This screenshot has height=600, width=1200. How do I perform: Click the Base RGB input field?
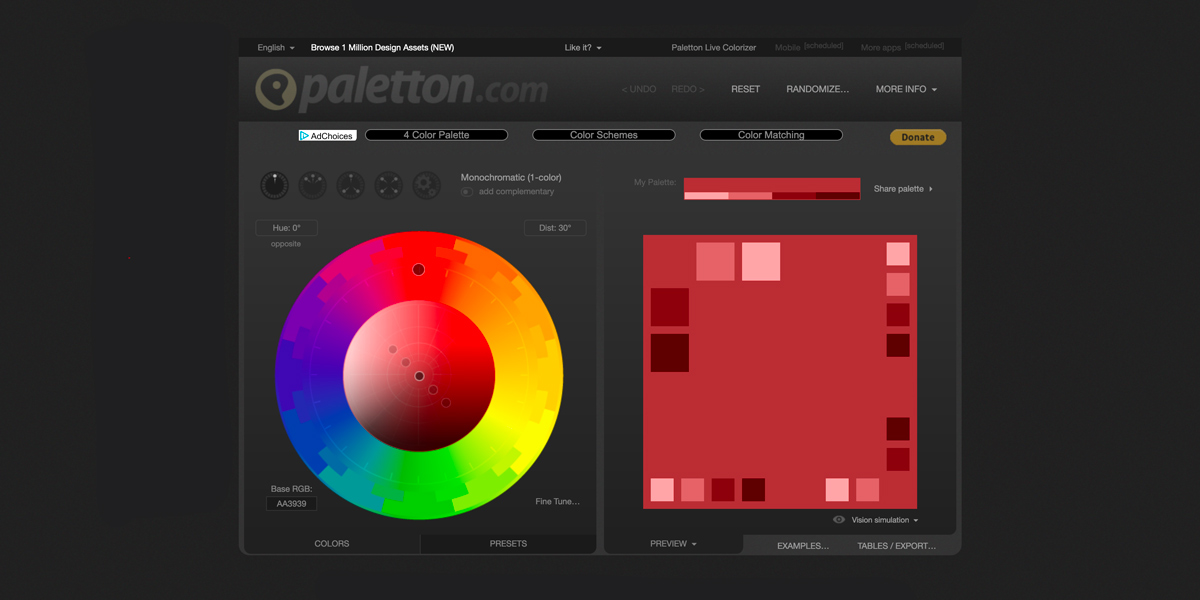(x=291, y=503)
